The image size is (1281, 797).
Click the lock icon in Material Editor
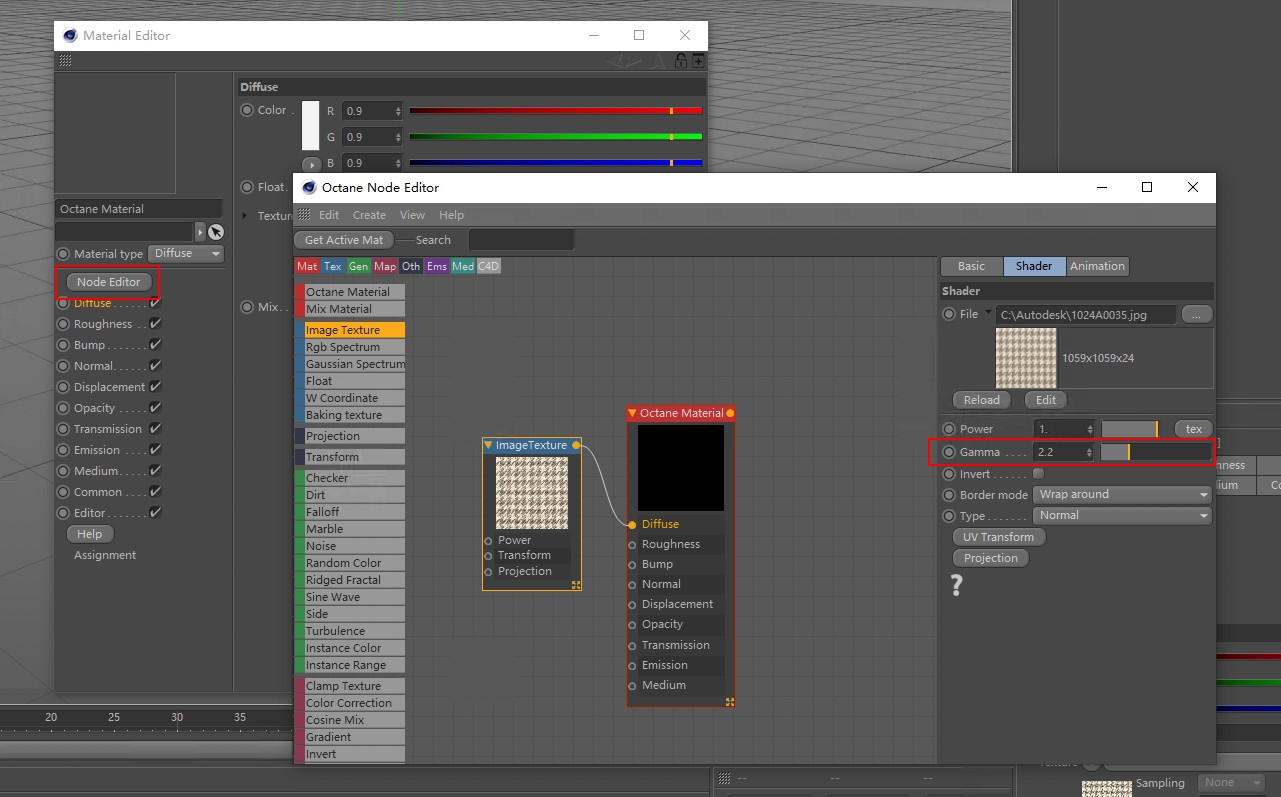(681, 61)
